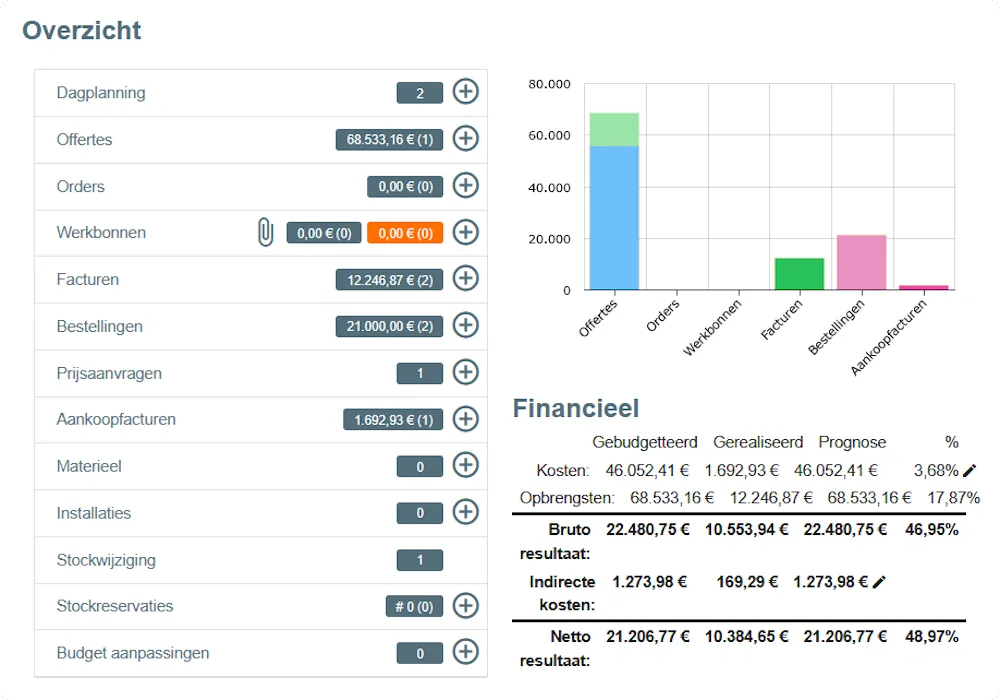Click the plus icon beside Bestellingen
Screen dimensions: 1000x700
[466, 325]
